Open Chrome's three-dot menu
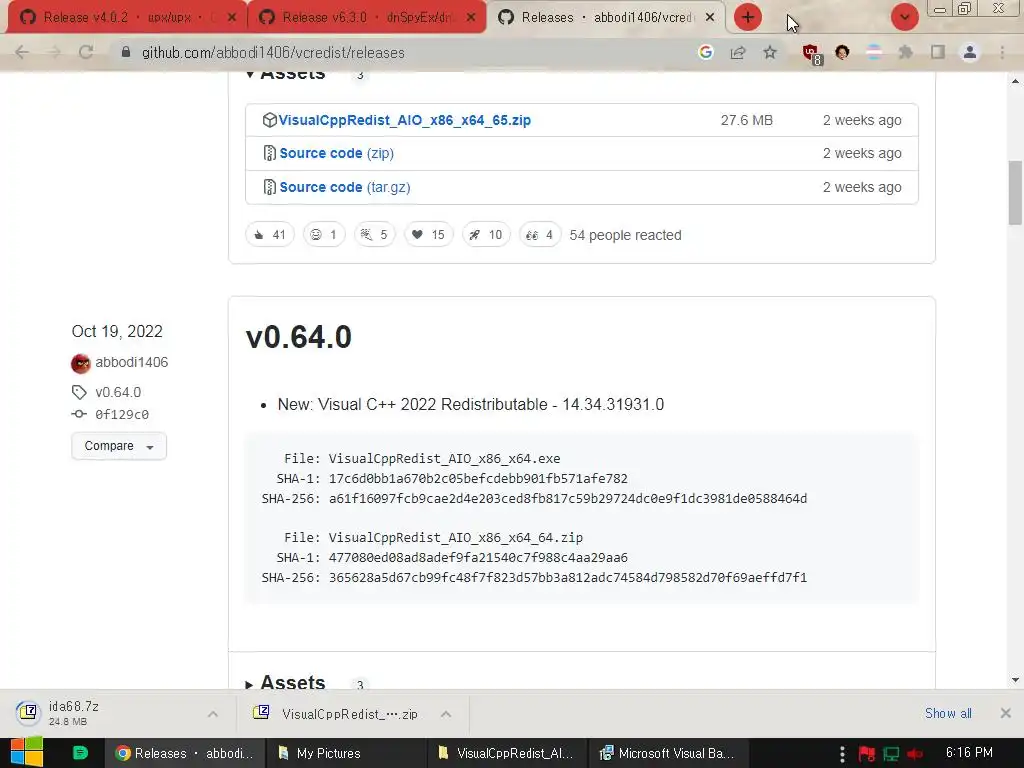 point(1002,52)
